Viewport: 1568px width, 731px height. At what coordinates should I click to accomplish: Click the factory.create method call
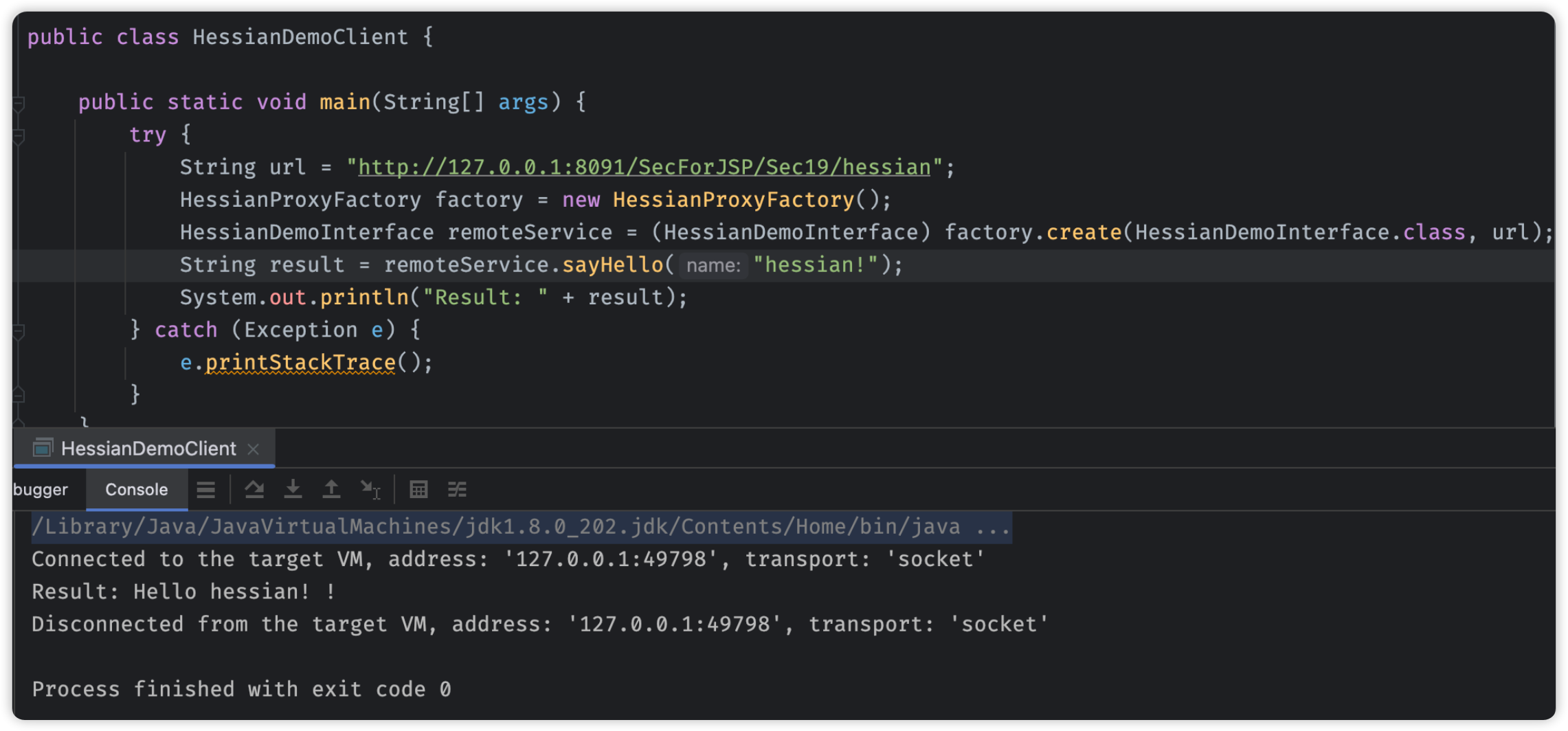point(1084,232)
